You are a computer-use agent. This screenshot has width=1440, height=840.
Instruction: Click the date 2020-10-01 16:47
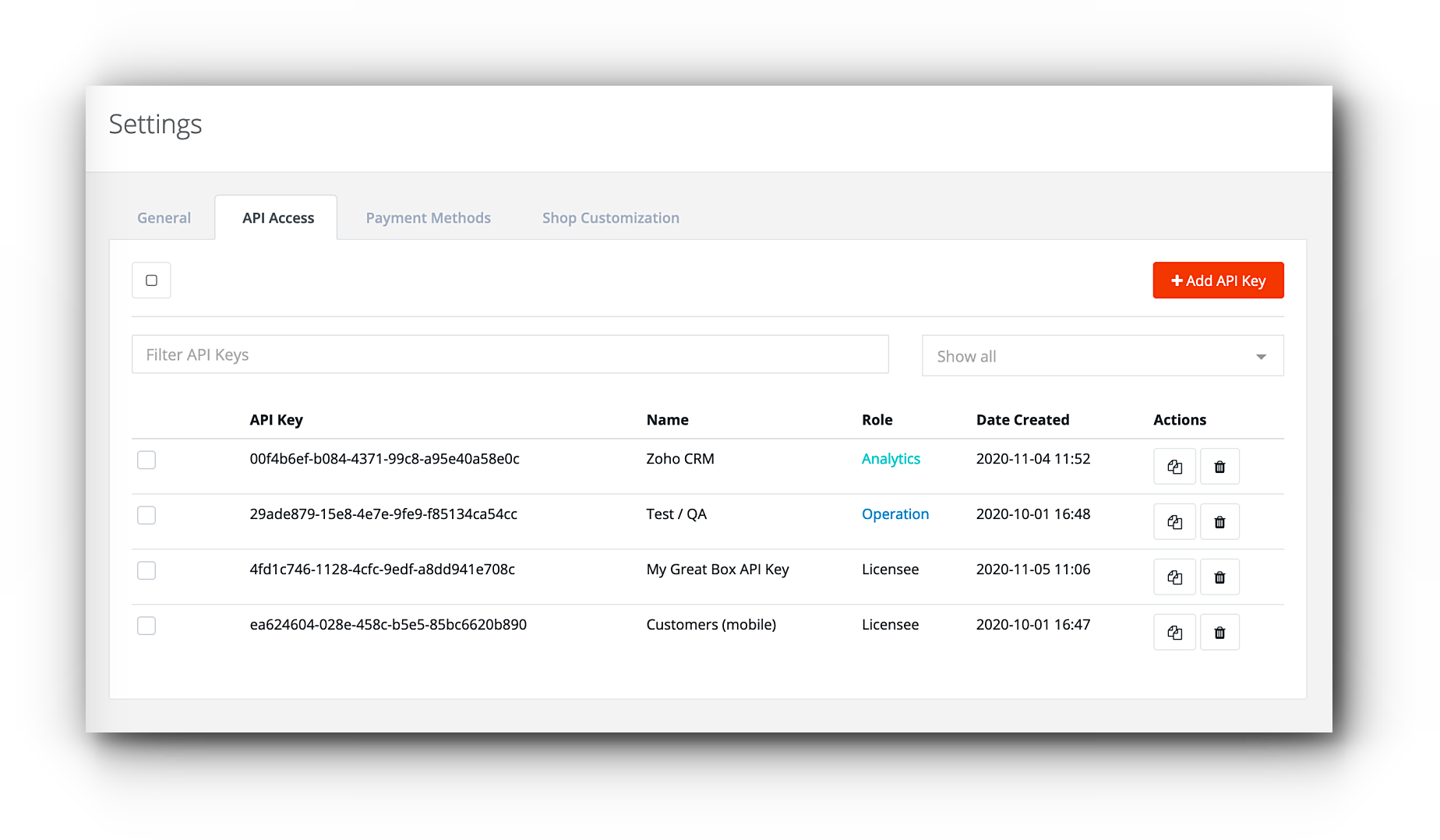click(1033, 625)
